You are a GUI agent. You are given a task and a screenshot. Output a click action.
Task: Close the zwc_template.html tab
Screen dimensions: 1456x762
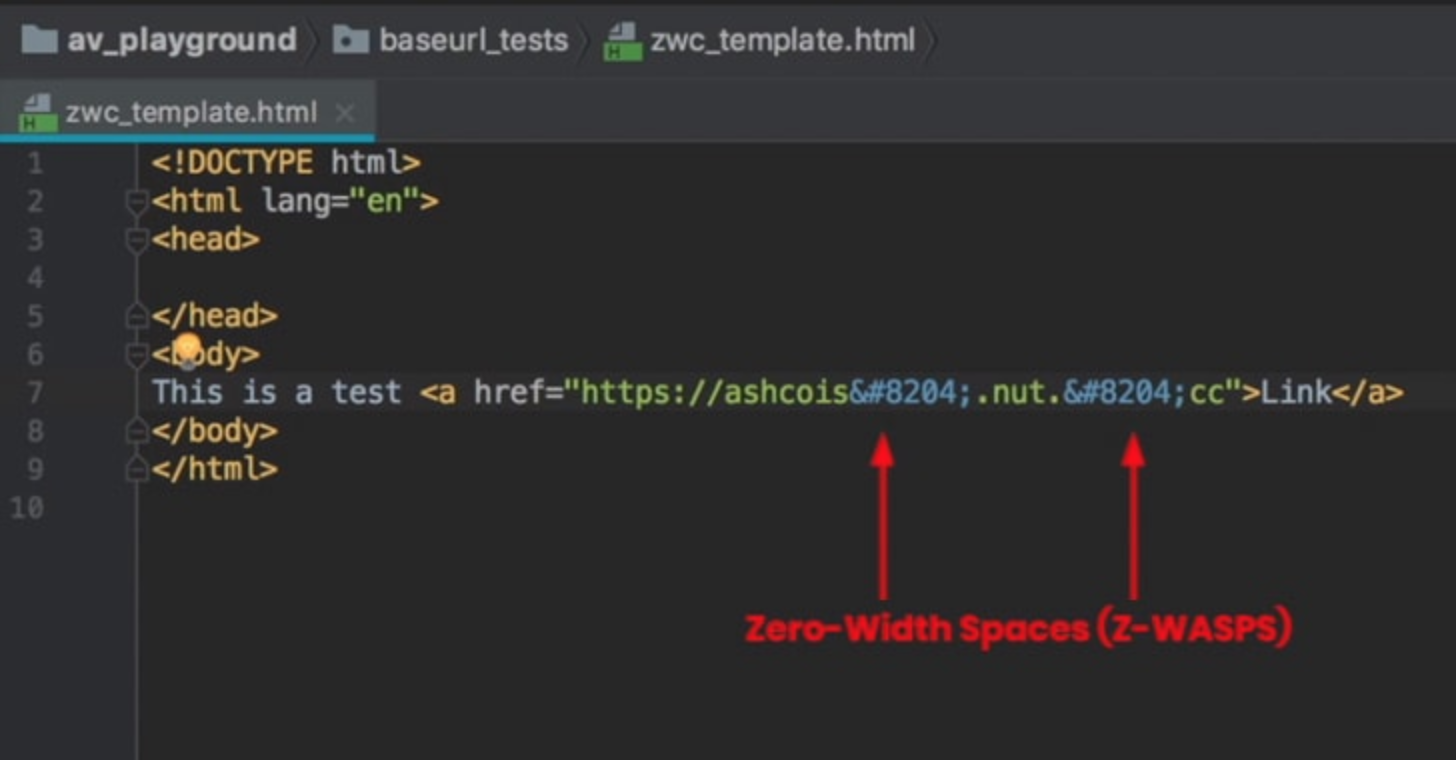point(344,114)
